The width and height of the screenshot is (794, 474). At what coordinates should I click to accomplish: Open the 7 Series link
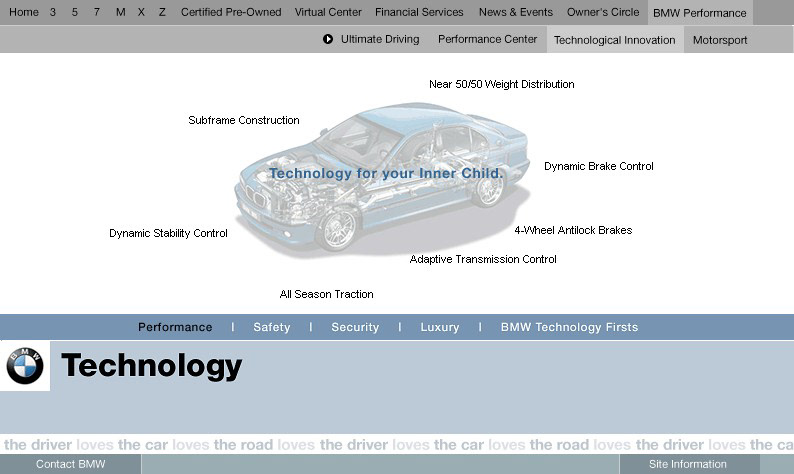pos(97,12)
